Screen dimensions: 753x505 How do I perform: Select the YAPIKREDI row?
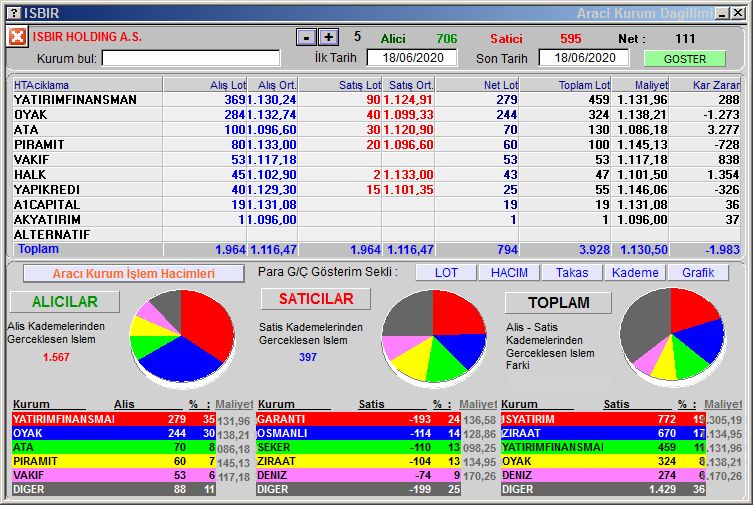[376, 190]
